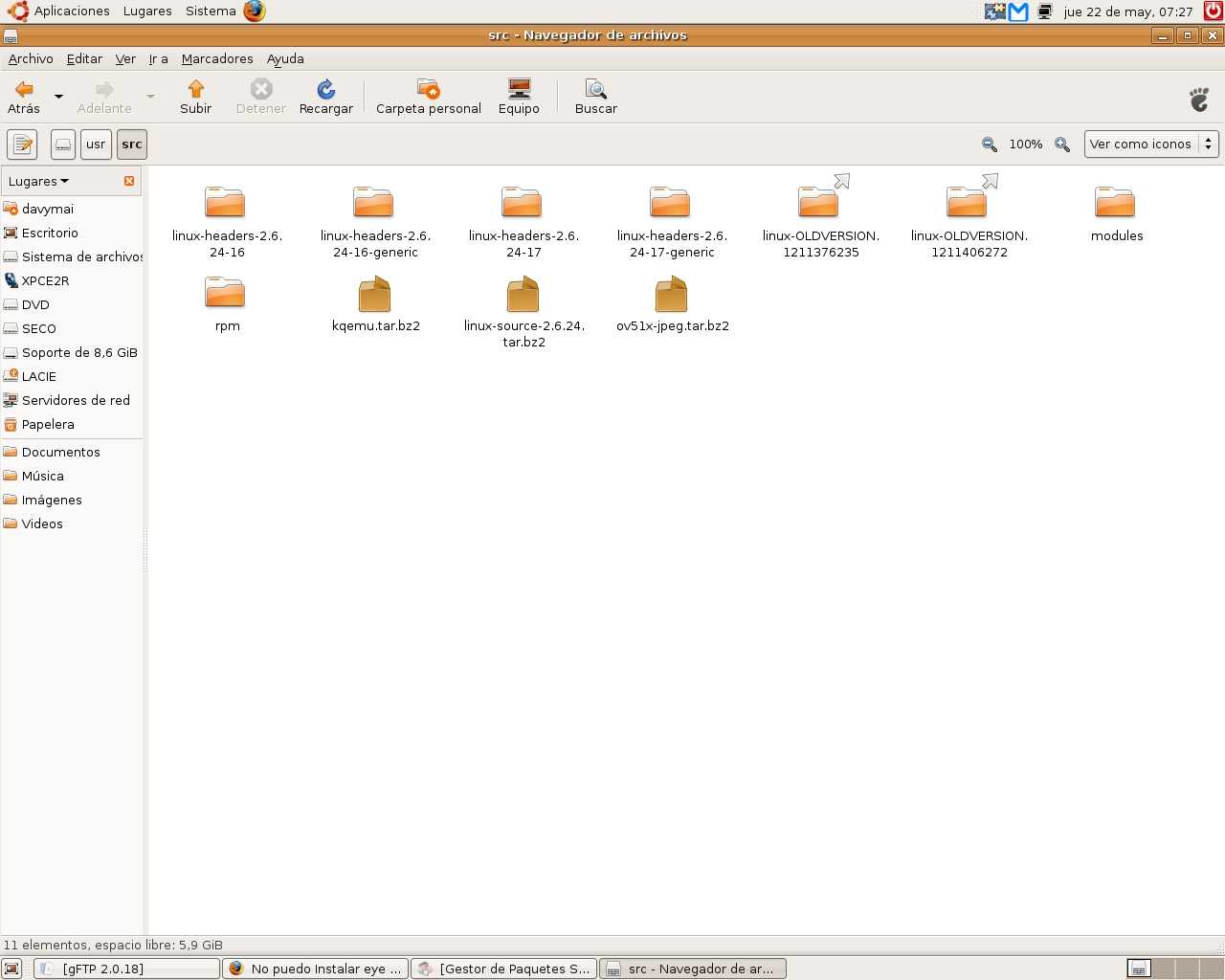Image resolution: width=1225 pixels, height=980 pixels.
Task: Open the Archivo menu
Action: point(31,58)
